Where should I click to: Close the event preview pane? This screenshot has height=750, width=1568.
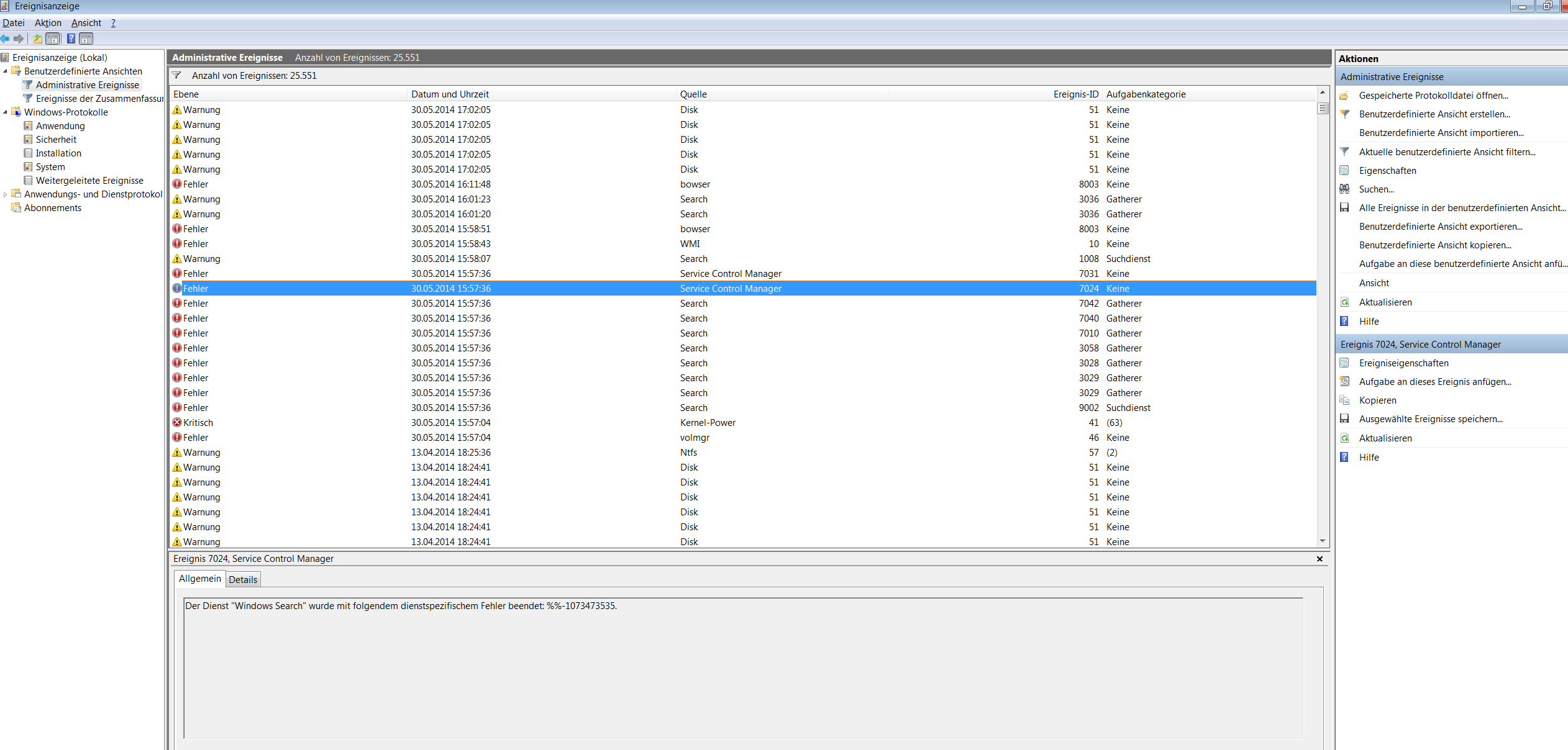click(1320, 559)
